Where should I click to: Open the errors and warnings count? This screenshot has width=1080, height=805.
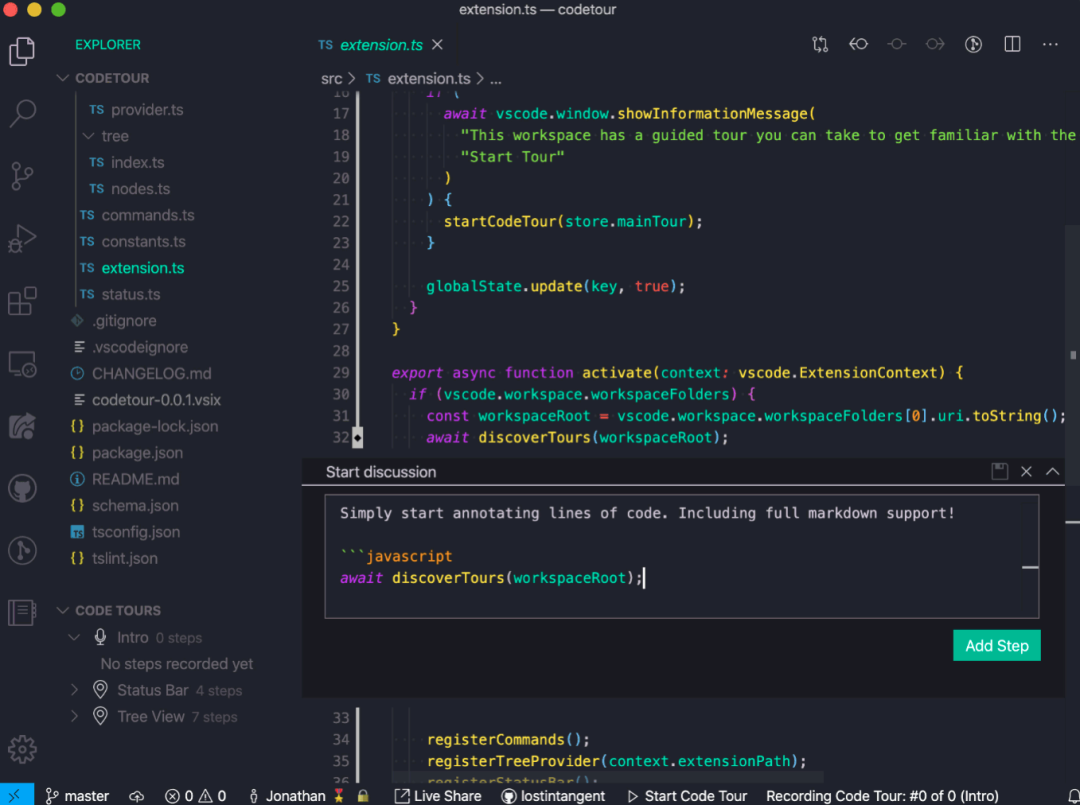[196, 795]
